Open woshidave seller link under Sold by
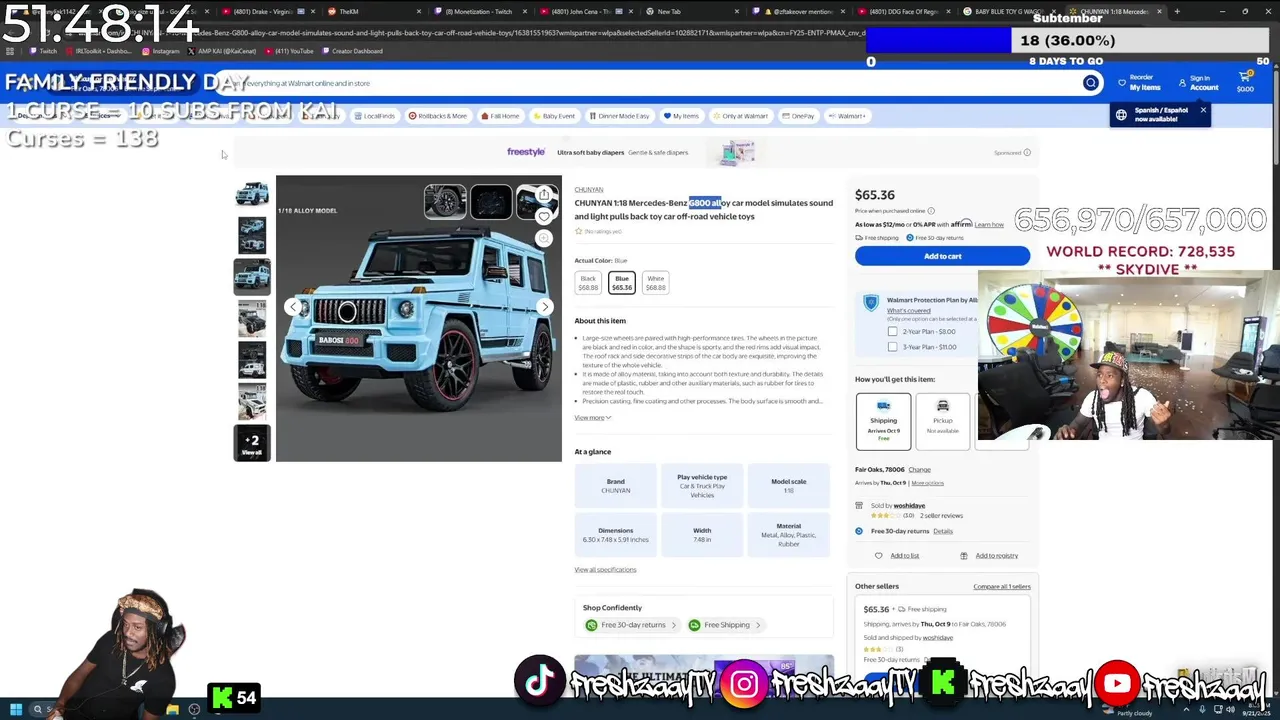Viewport: 1280px width, 720px height. pos(909,506)
